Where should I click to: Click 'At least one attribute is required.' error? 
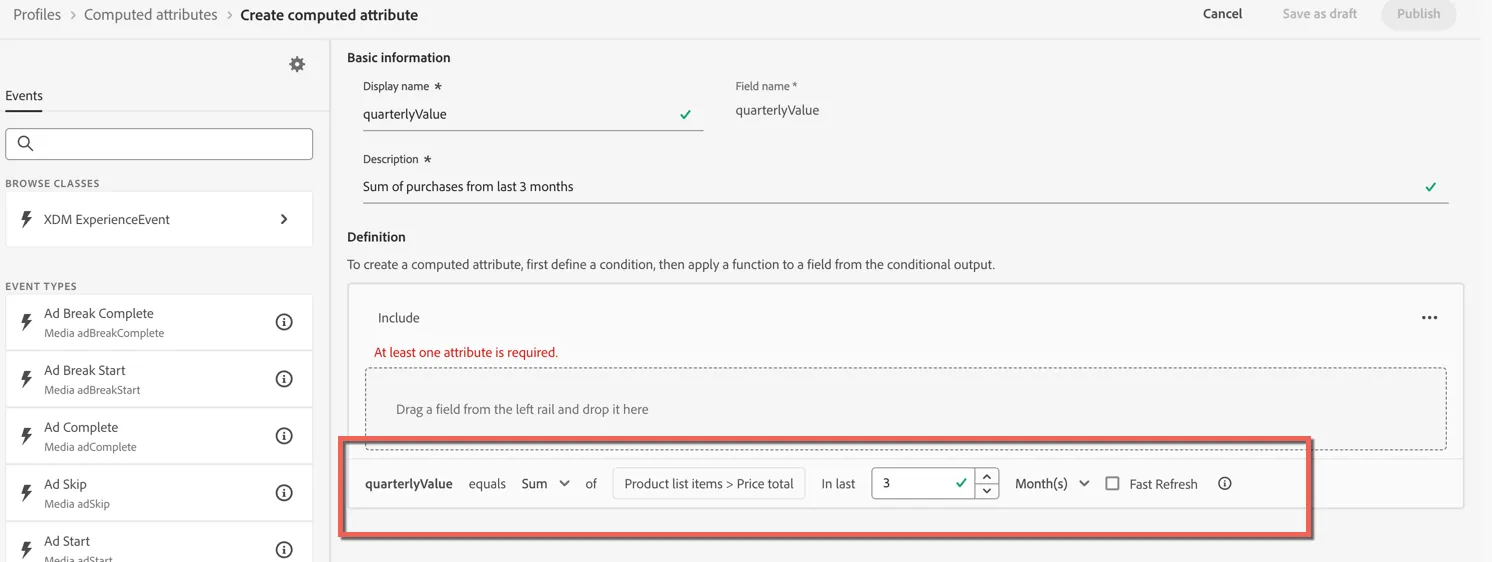[466, 352]
